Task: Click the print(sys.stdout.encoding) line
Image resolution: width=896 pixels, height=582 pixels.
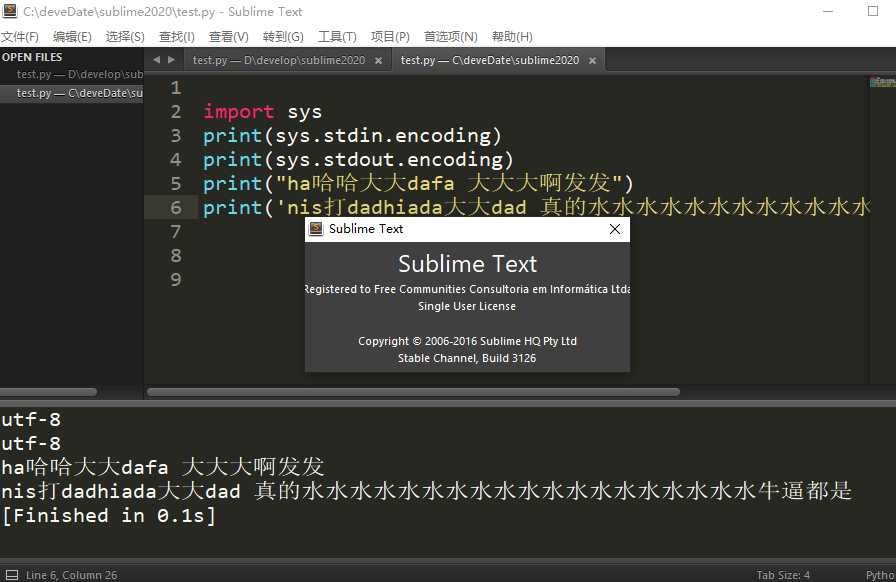Action: click(358, 160)
